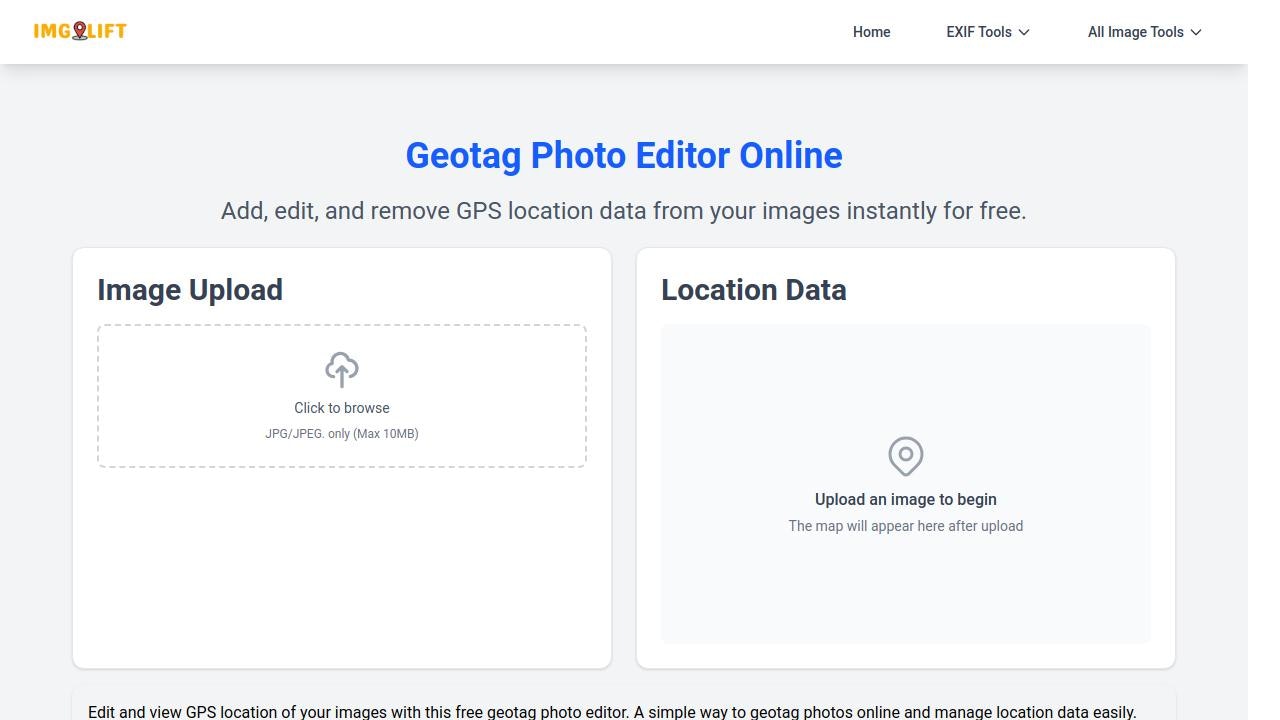
Task: Click "The map will appear here after upload"
Action: point(906,526)
